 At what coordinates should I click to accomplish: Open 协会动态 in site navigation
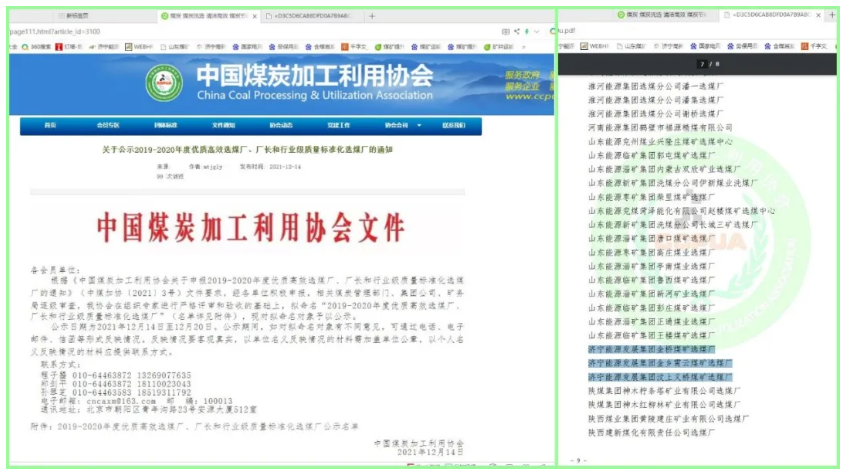click(x=280, y=125)
